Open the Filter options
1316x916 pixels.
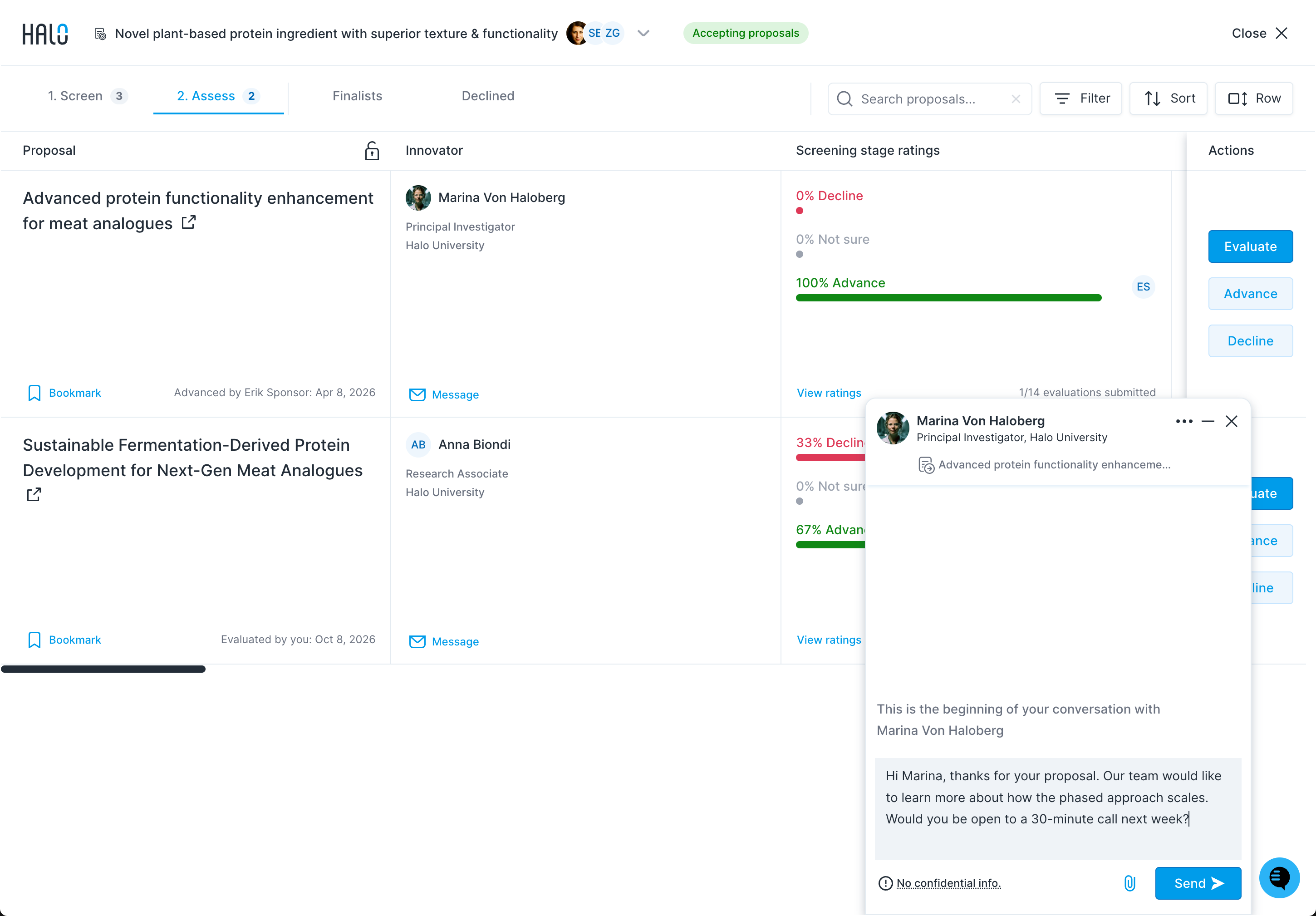click(x=1080, y=98)
